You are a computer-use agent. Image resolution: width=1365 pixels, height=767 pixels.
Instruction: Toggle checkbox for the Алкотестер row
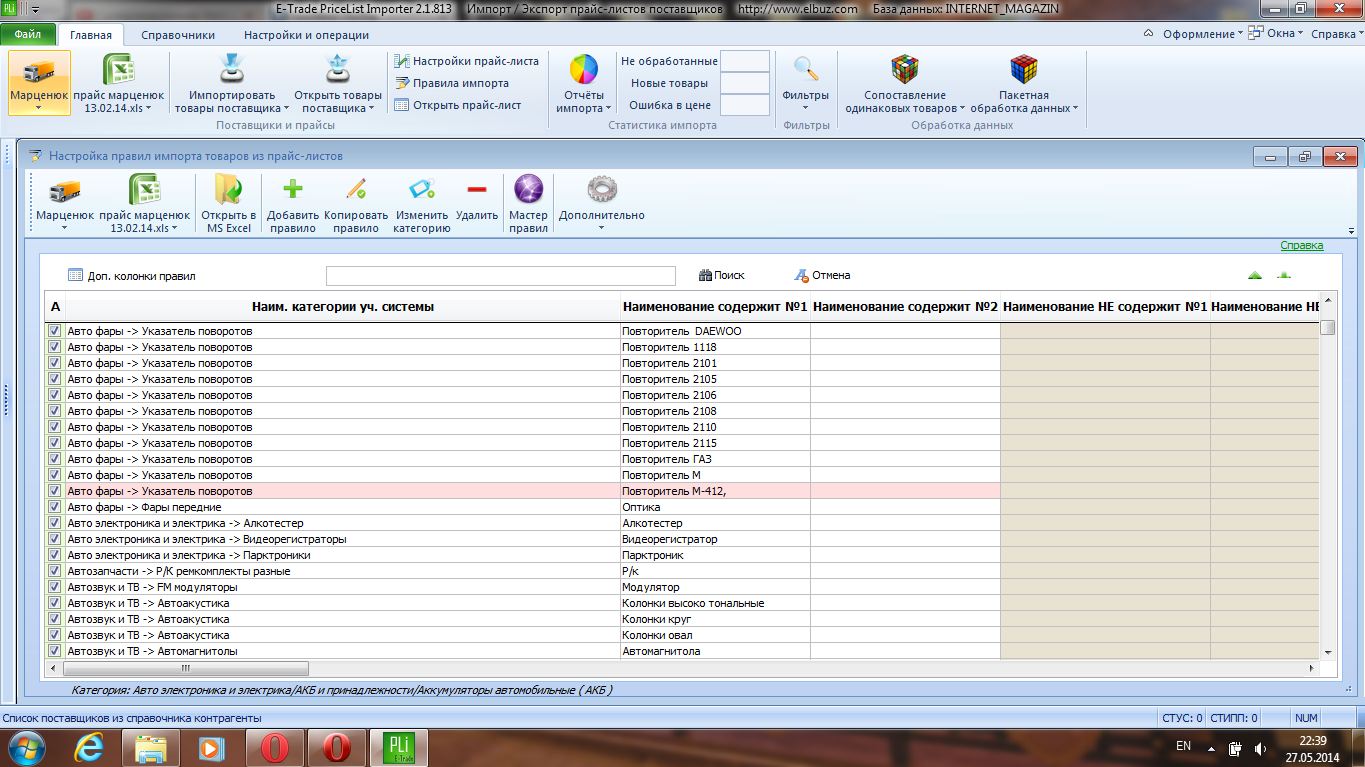tap(55, 523)
